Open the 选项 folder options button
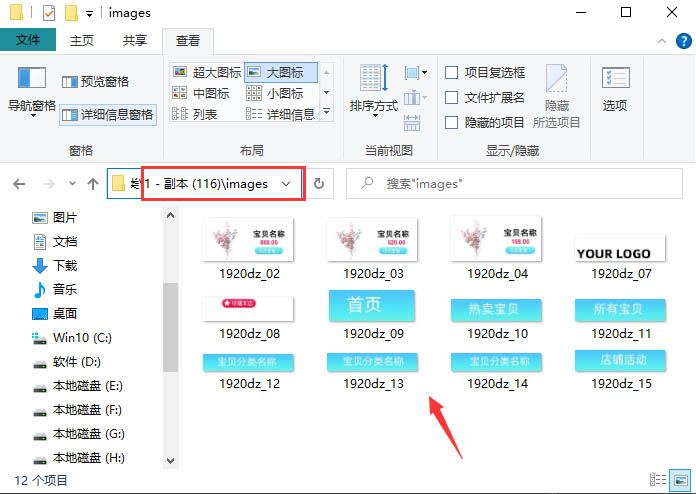 tap(615, 89)
